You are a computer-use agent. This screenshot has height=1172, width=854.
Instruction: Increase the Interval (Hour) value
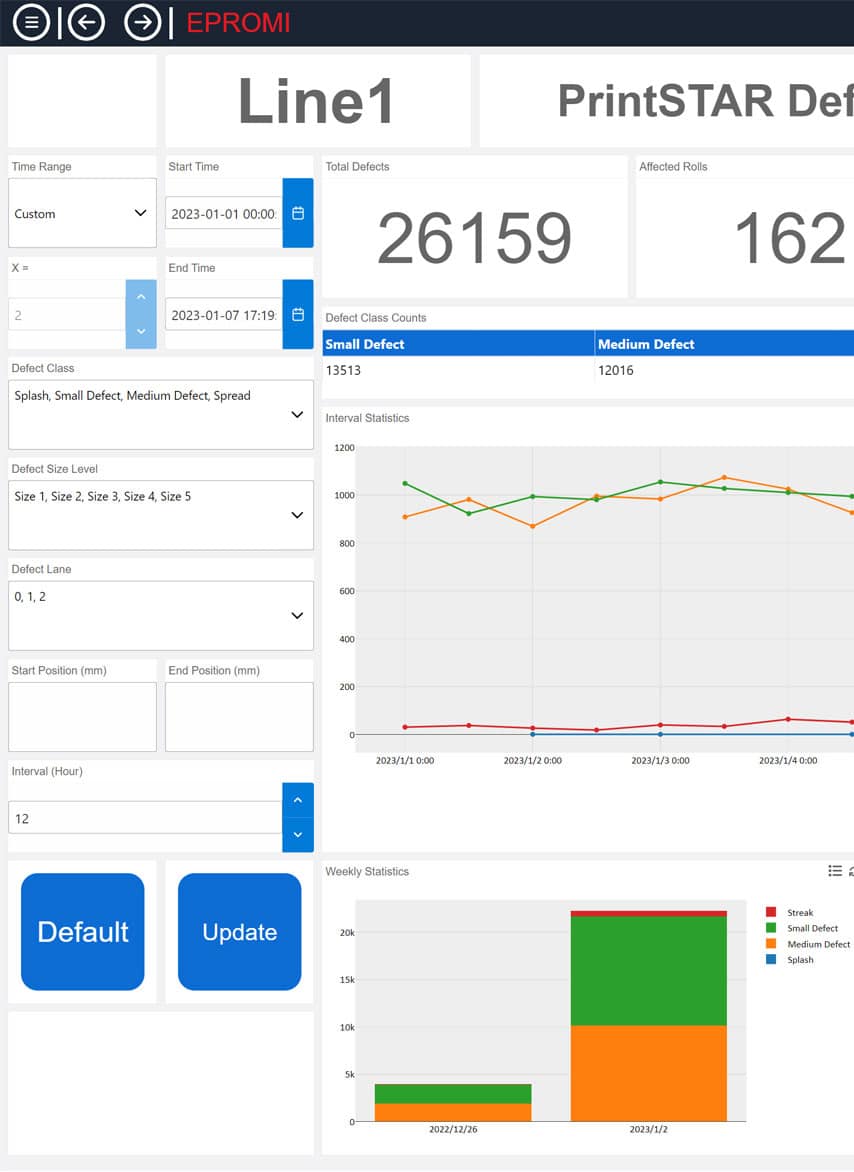pos(298,800)
